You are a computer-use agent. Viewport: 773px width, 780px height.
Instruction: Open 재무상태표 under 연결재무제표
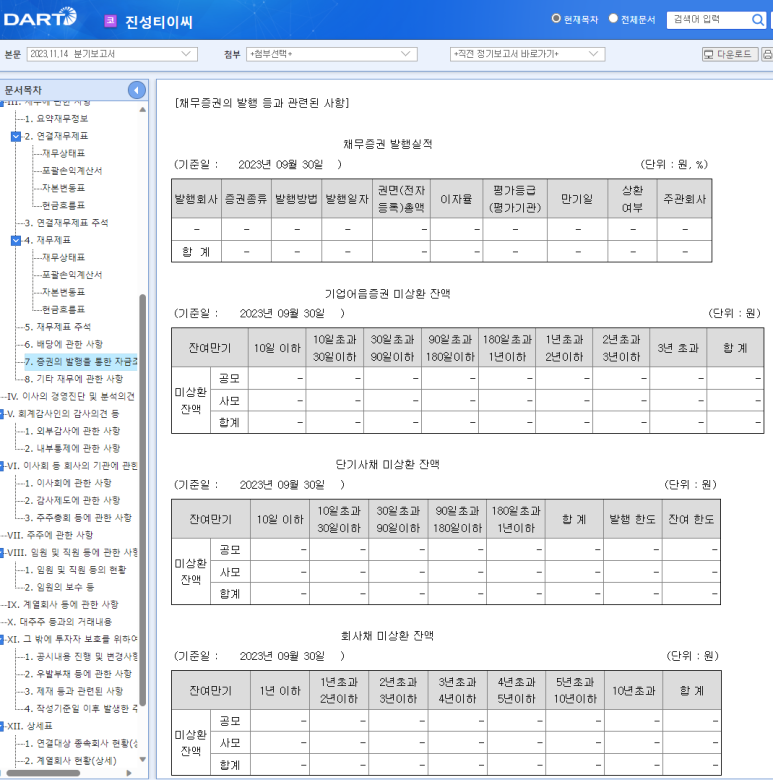click(x=63, y=153)
